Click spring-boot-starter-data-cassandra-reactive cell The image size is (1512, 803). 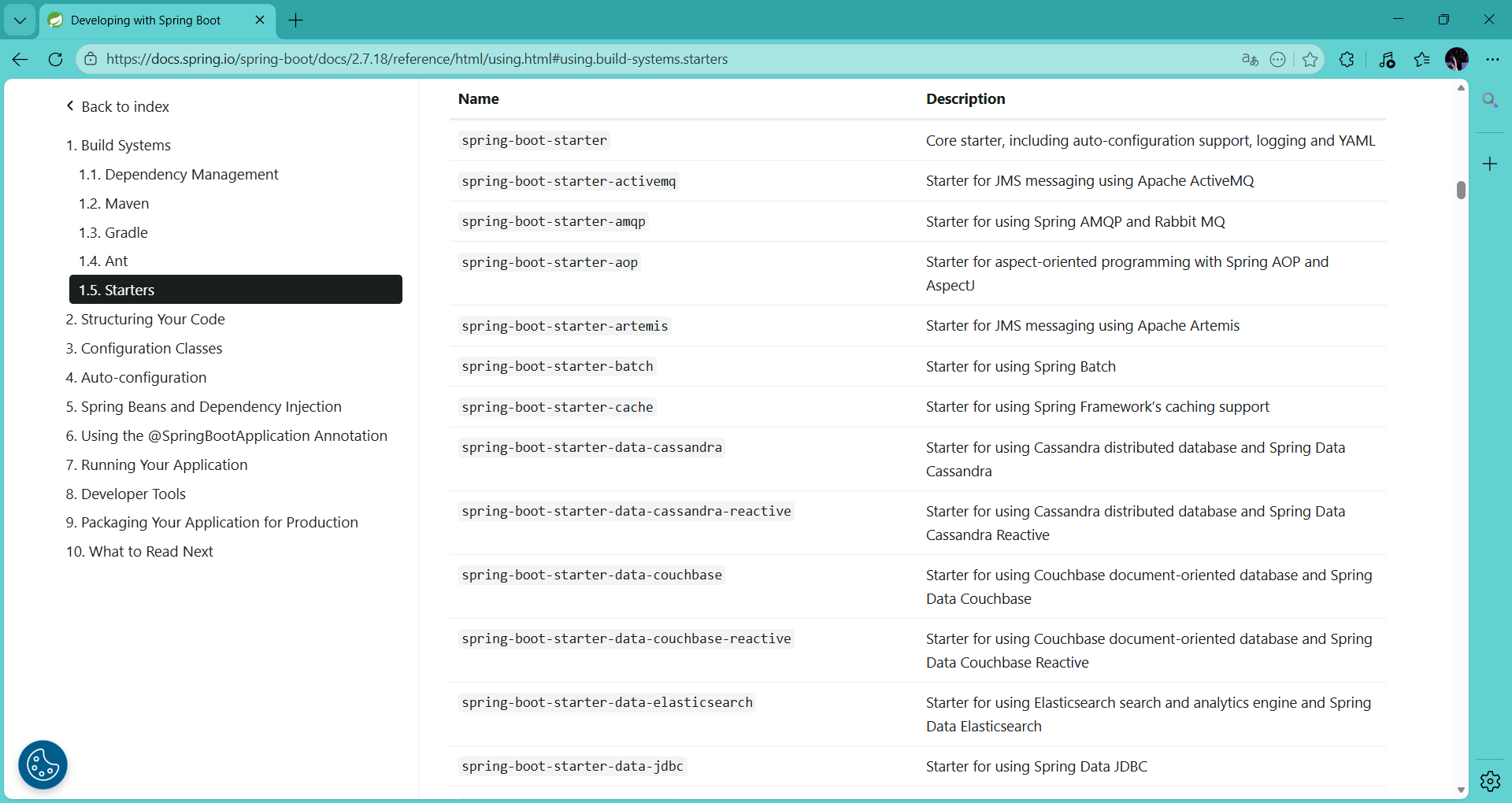point(626,511)
